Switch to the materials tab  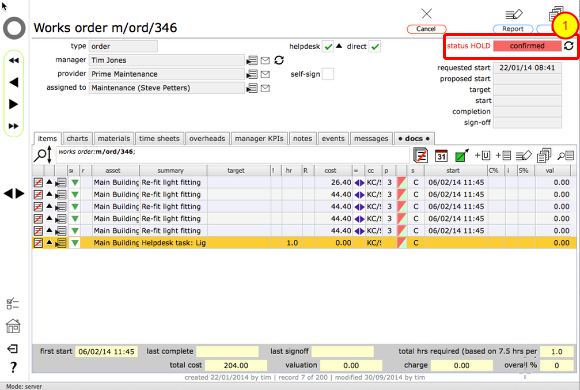[114, 138]
